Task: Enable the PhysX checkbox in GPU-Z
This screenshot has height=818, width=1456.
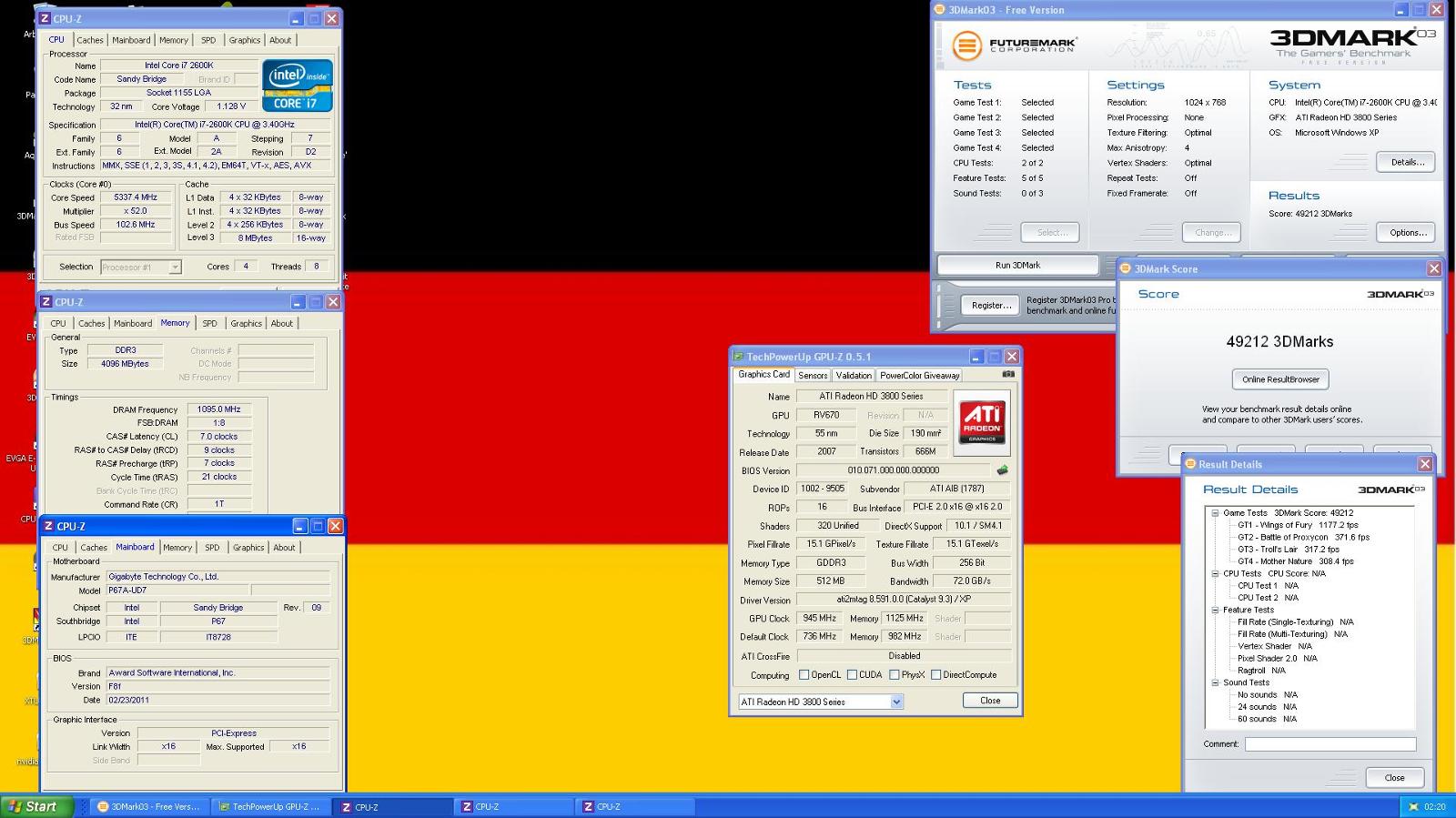Action: click(895, 675)
